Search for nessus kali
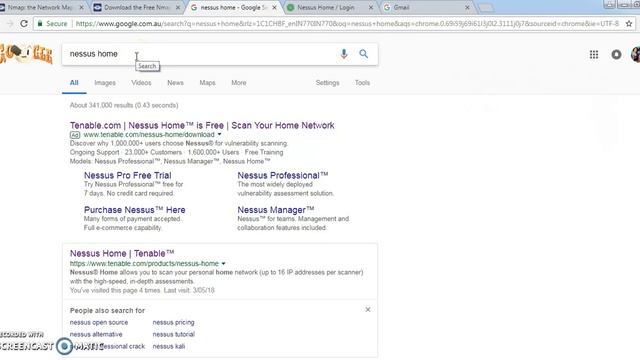640x360 pixels. click(169, 347)
